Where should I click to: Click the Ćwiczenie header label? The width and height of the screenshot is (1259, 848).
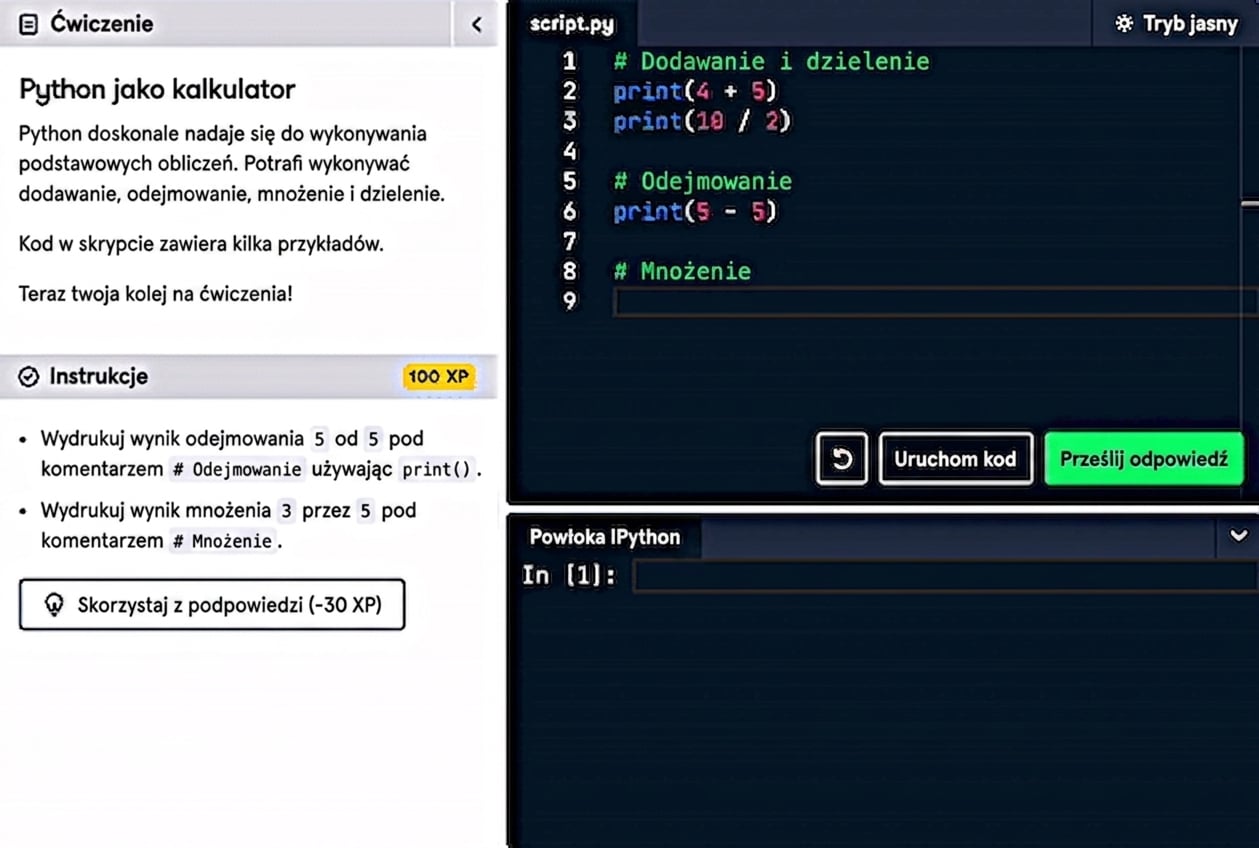pos(101,24)
